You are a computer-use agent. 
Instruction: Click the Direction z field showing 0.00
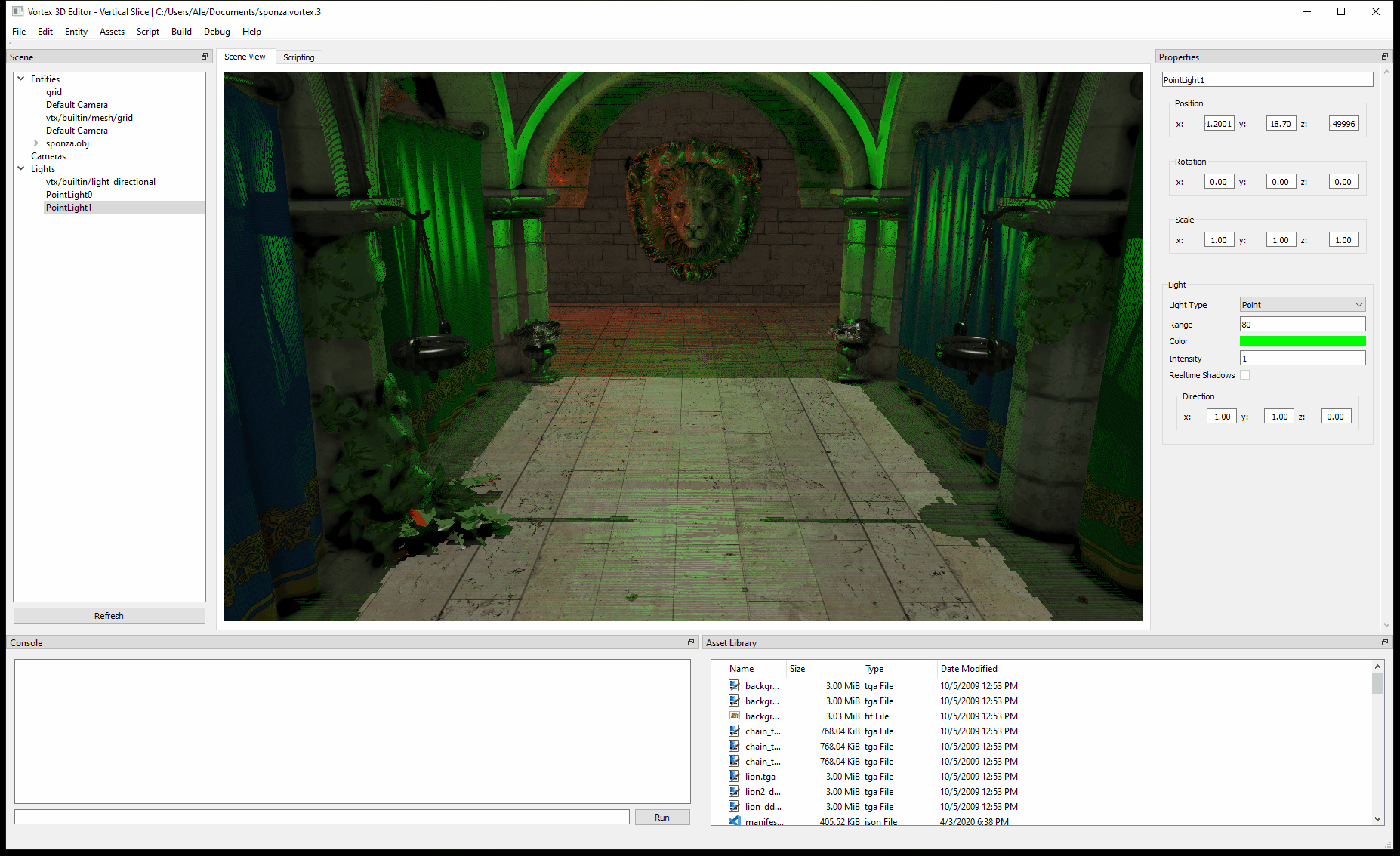tap(1336, 417)
